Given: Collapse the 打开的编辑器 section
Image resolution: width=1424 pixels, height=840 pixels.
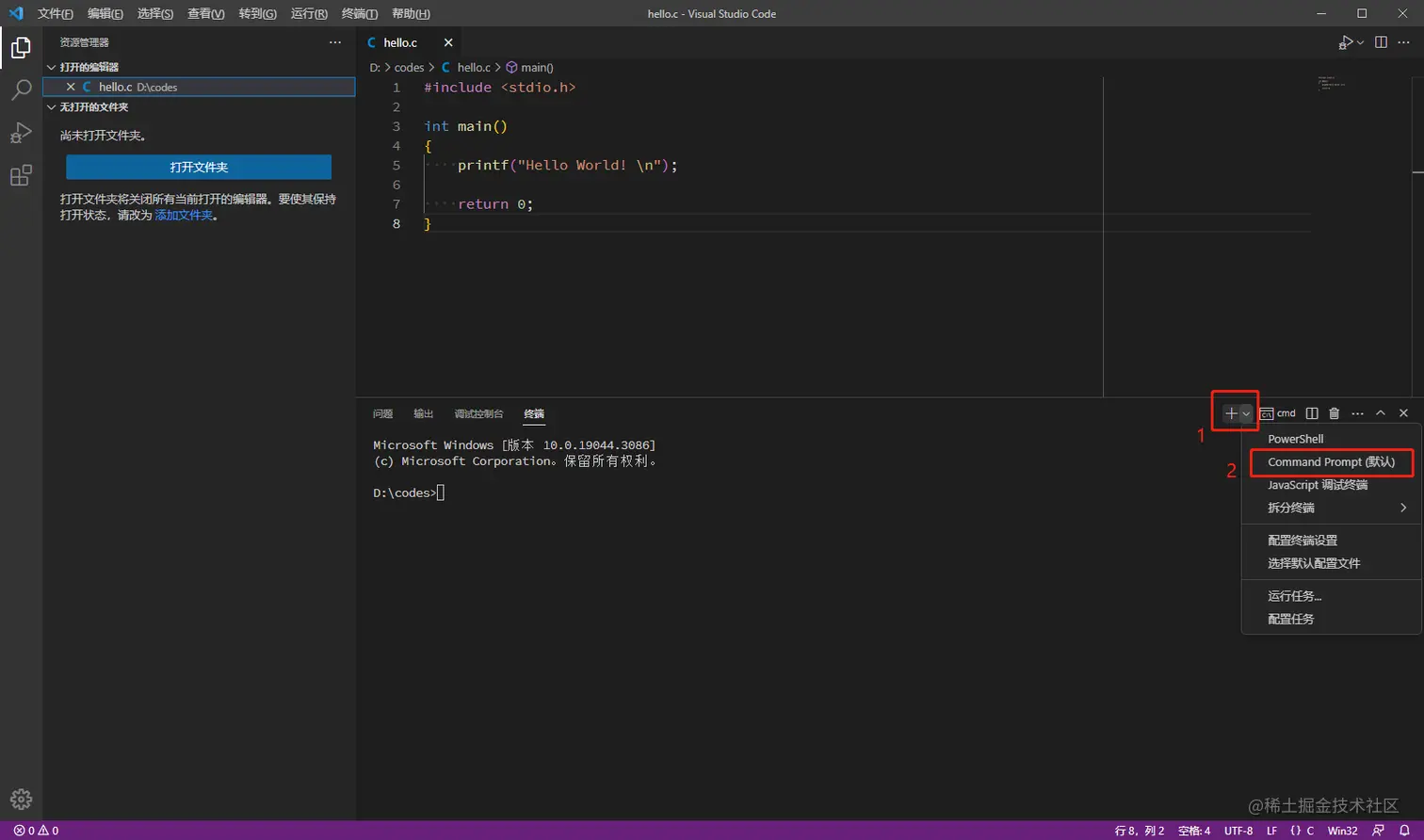Looking at the screenshot, I should point(52,67).
